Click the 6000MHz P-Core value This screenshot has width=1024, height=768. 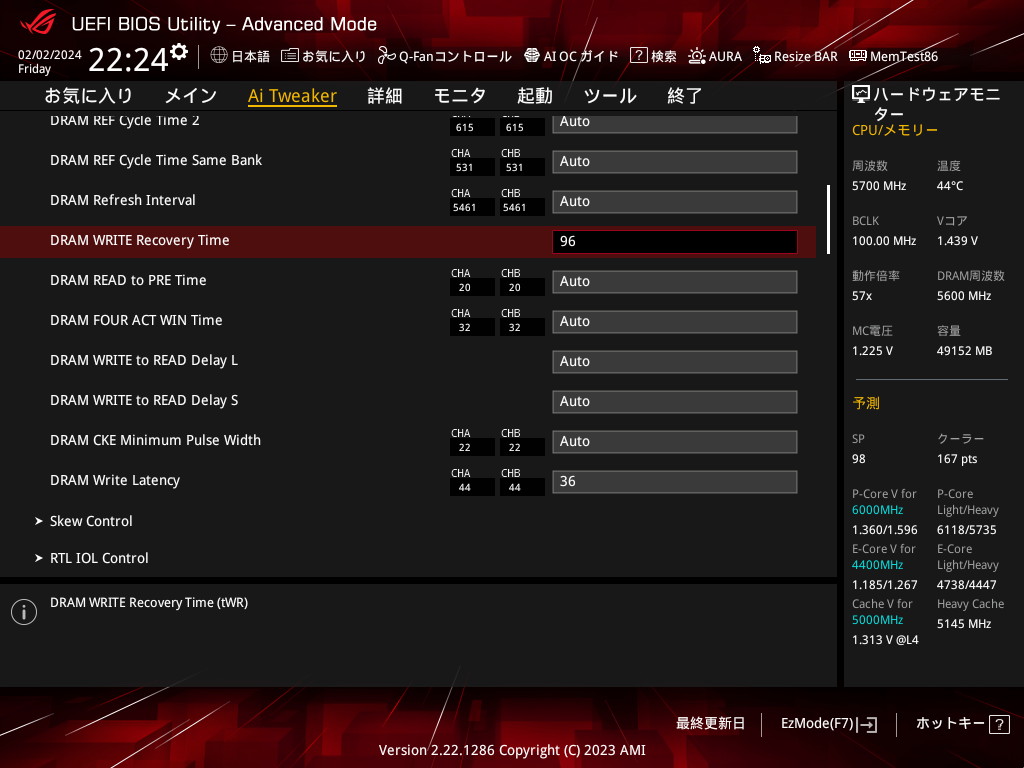coord(877,510)
